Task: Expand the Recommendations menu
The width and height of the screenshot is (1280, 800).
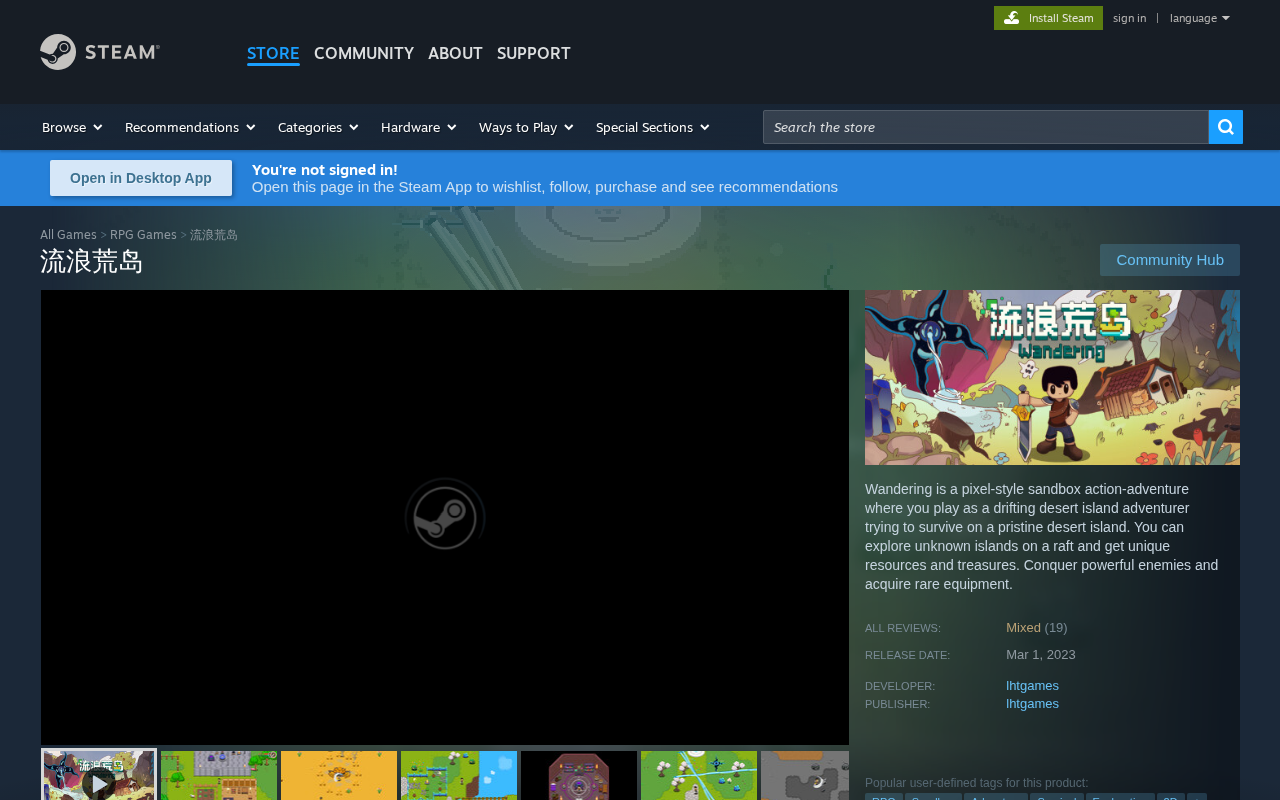Action: click(190, 127)
